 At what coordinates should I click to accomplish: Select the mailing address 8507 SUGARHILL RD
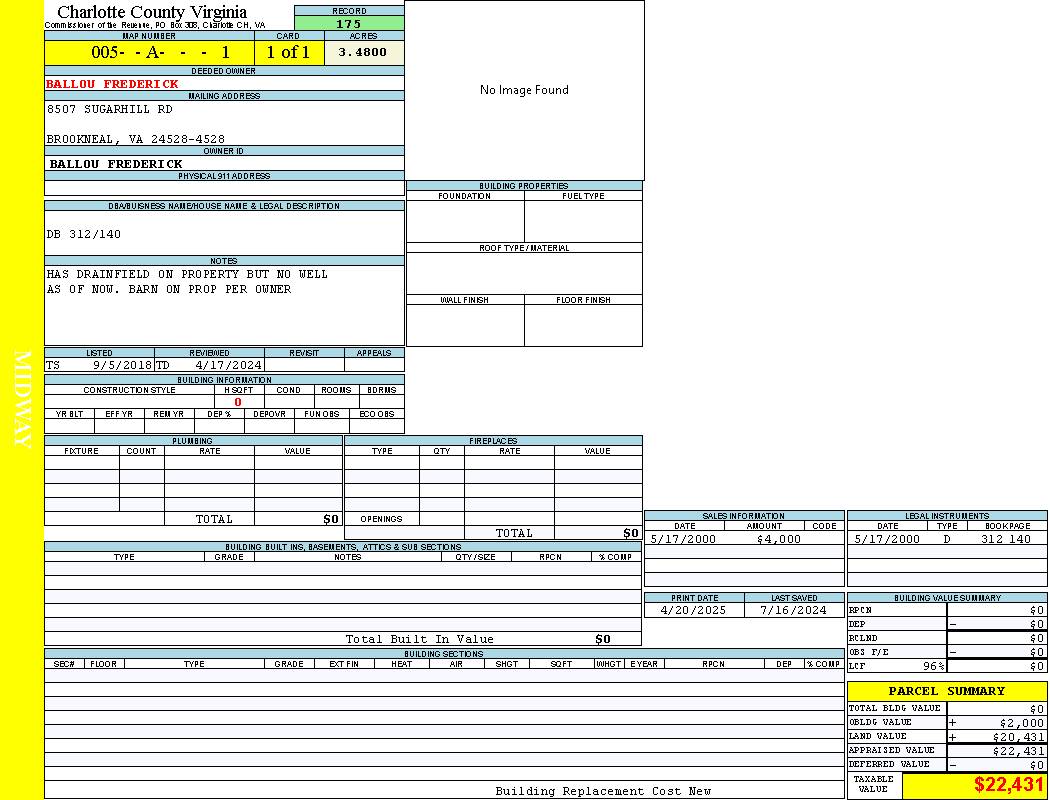109,109
